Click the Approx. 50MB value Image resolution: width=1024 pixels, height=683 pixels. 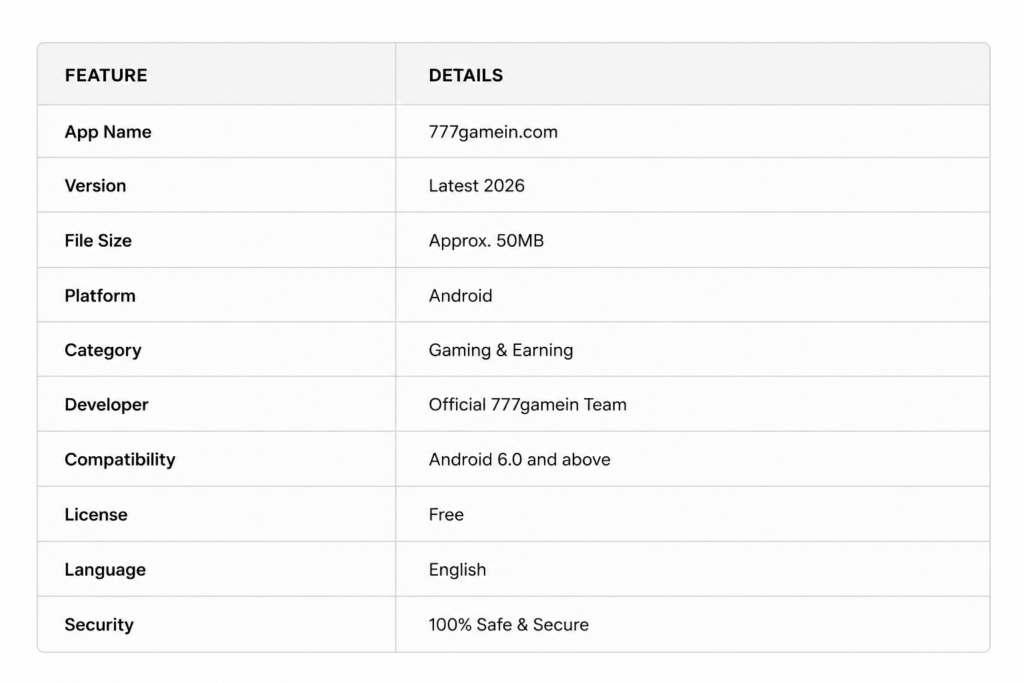(x=486, y=241)
